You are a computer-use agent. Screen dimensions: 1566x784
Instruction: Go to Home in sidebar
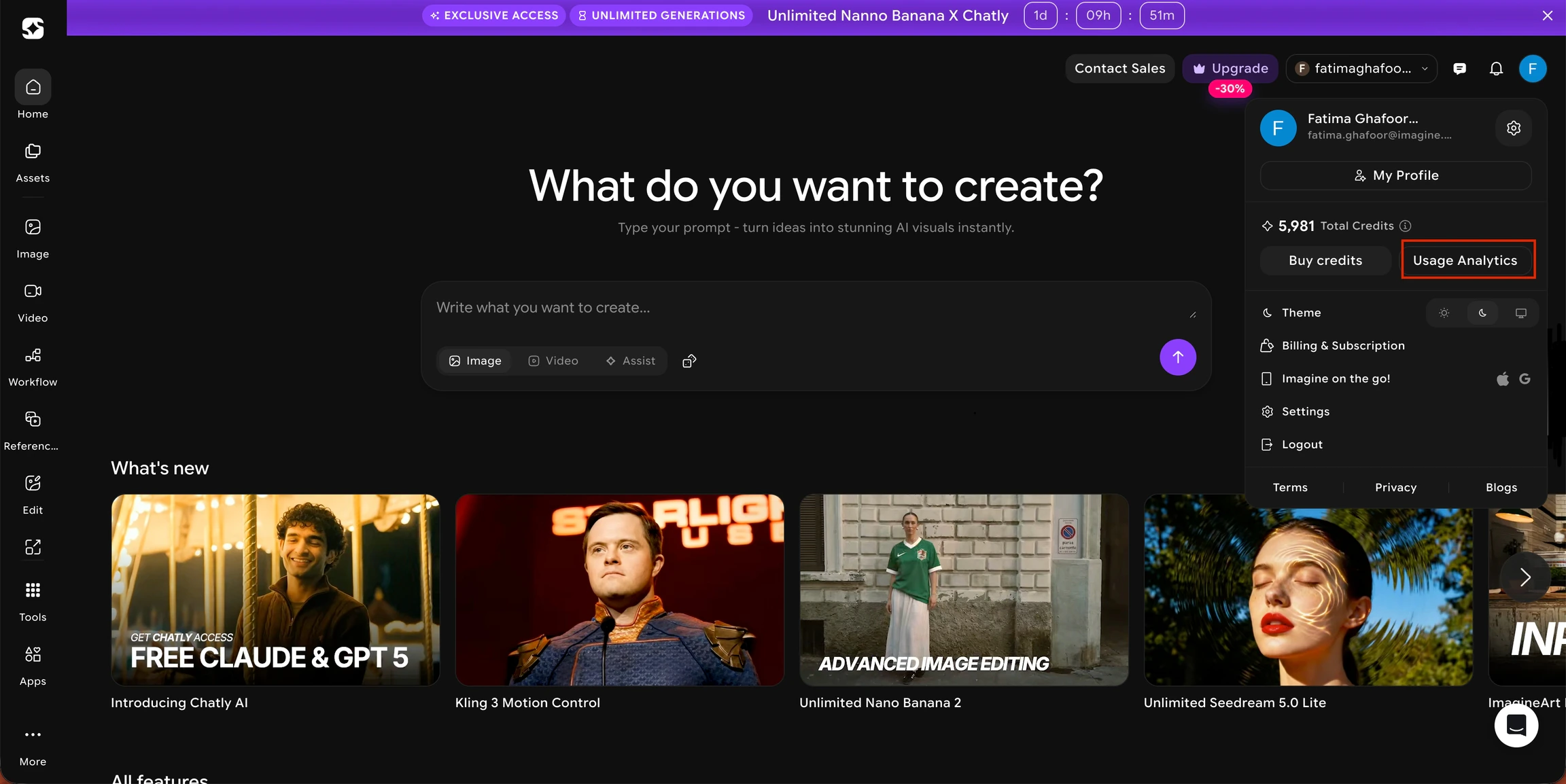33,96
